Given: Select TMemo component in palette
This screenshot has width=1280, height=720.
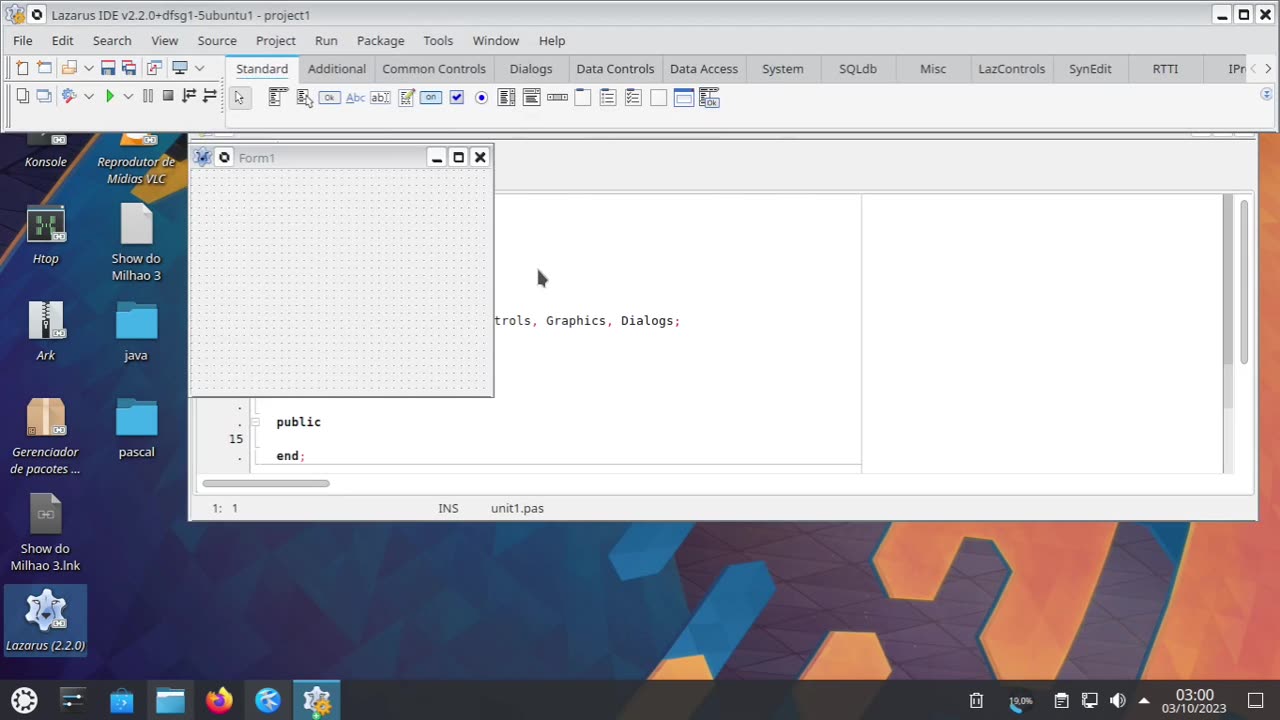Looking at the screenshot, I should (x=406, y=98).
